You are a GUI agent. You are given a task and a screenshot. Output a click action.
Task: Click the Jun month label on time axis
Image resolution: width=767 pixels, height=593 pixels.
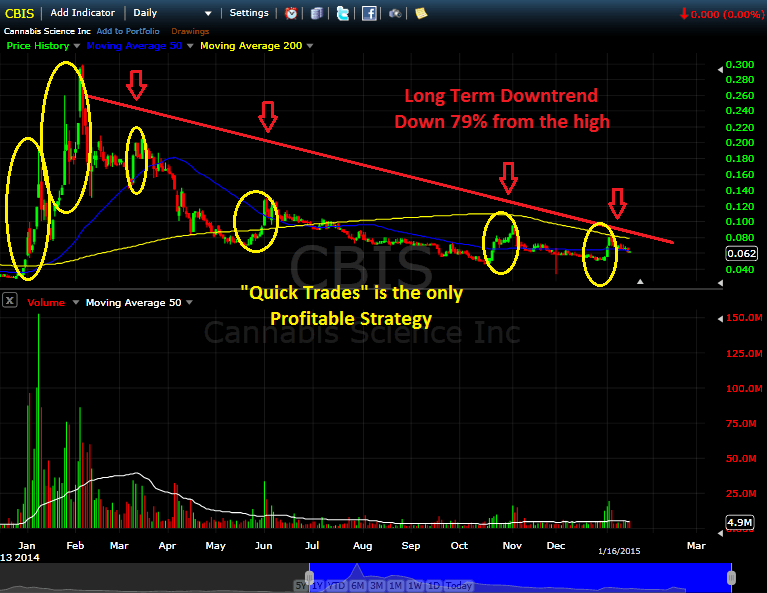[x=263, y=546]
